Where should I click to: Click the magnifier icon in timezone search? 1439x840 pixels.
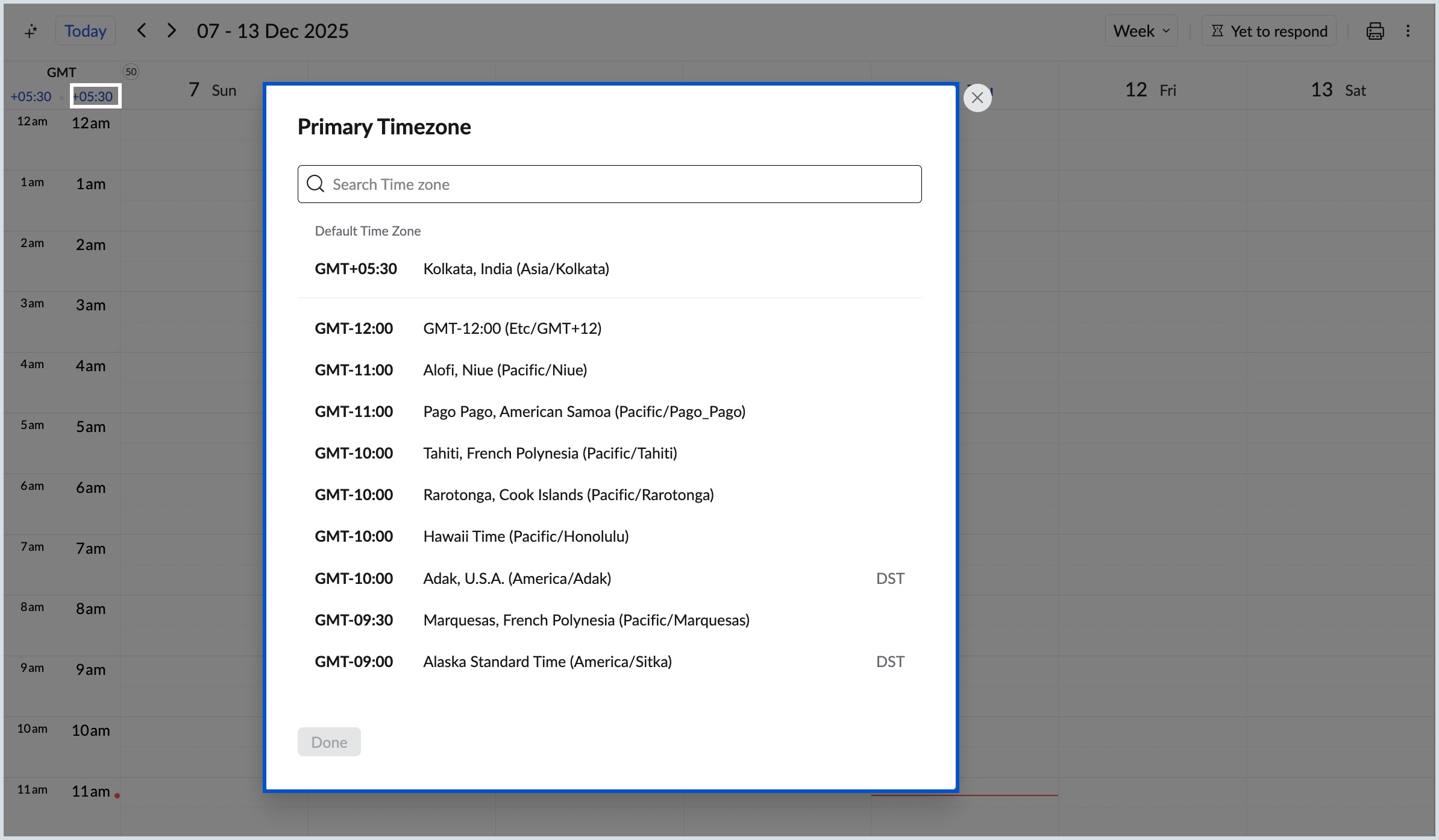coord(315,184)
